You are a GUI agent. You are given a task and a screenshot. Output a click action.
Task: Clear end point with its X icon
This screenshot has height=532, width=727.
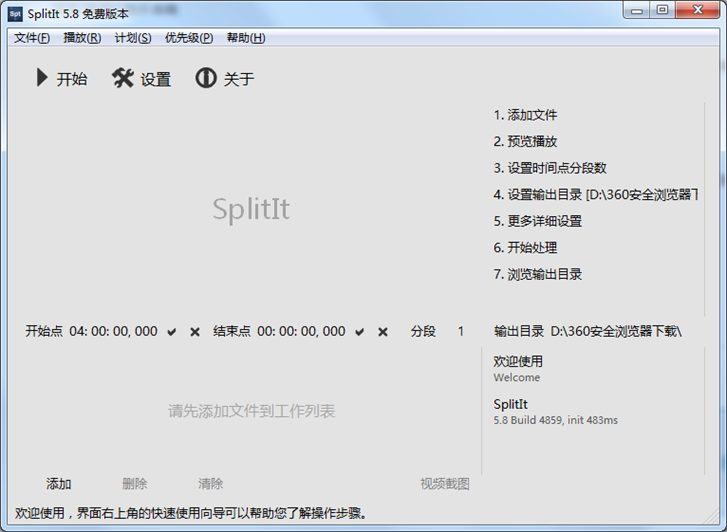tap(383, 332)
